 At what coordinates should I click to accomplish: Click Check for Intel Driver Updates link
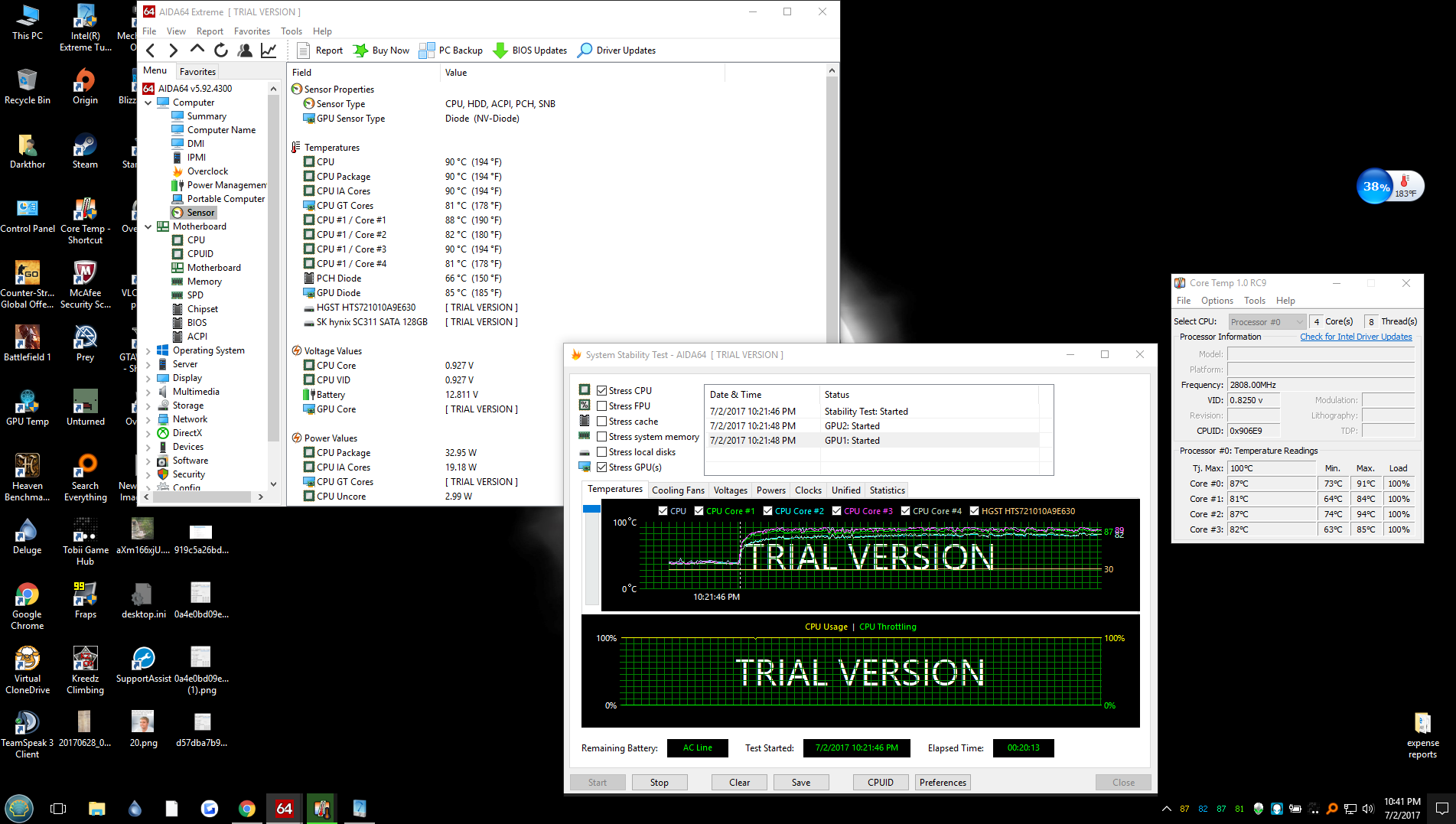pos(1356,337)
